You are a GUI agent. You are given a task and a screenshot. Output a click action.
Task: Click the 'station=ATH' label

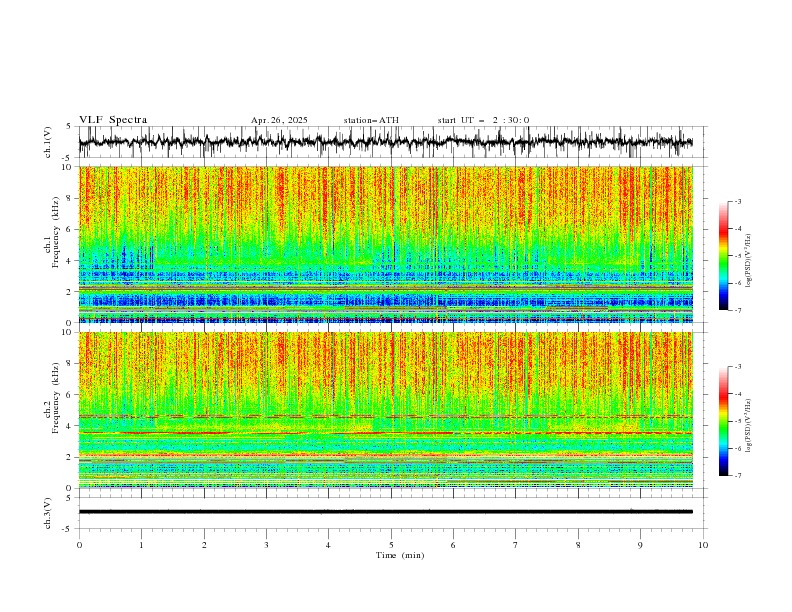point(371,120)
